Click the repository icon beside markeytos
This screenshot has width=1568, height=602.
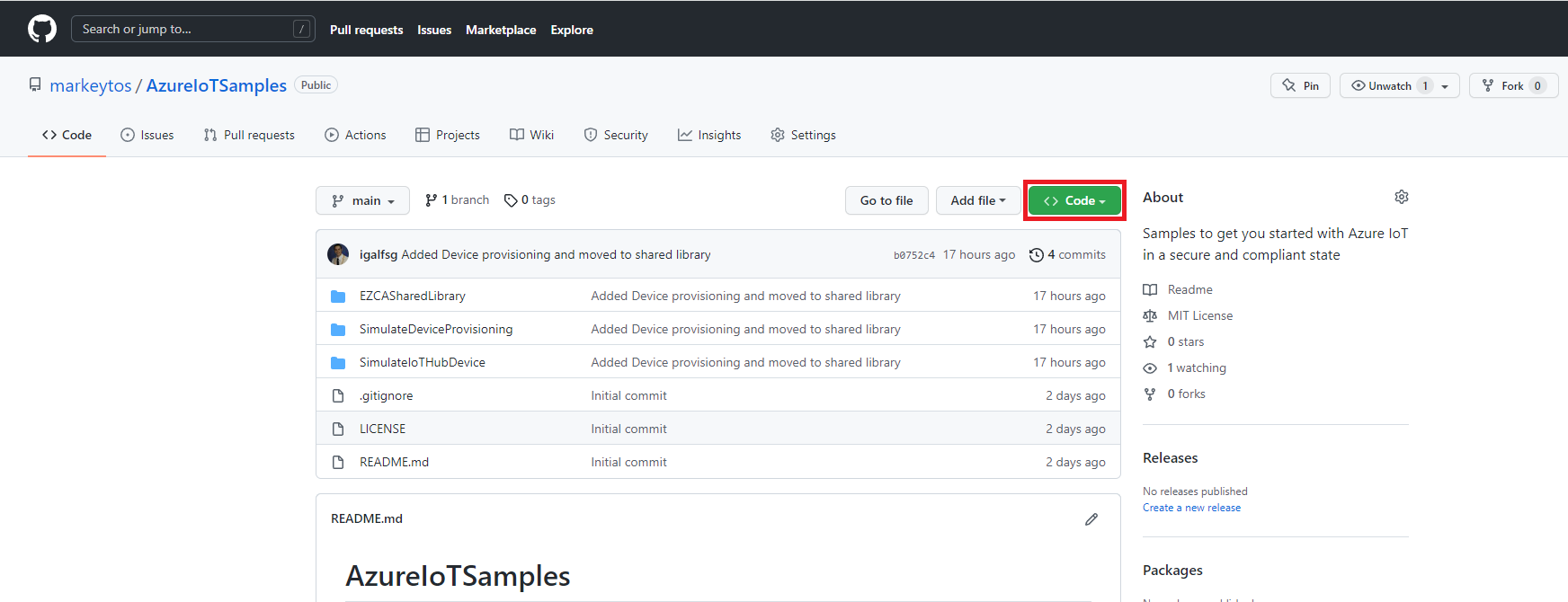pos(35,84)
